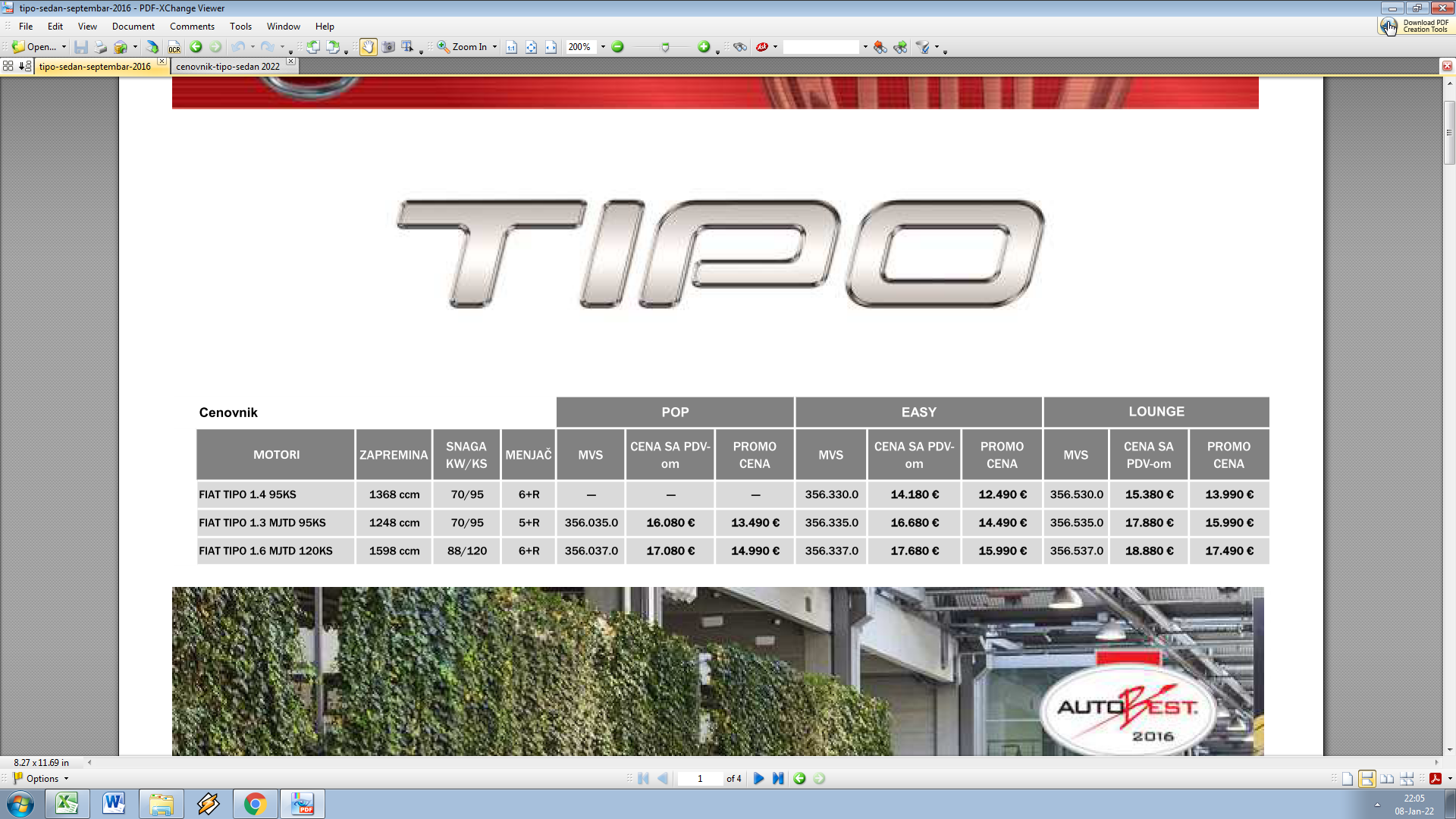
Task: Click the page number input field
Action: 700,779
